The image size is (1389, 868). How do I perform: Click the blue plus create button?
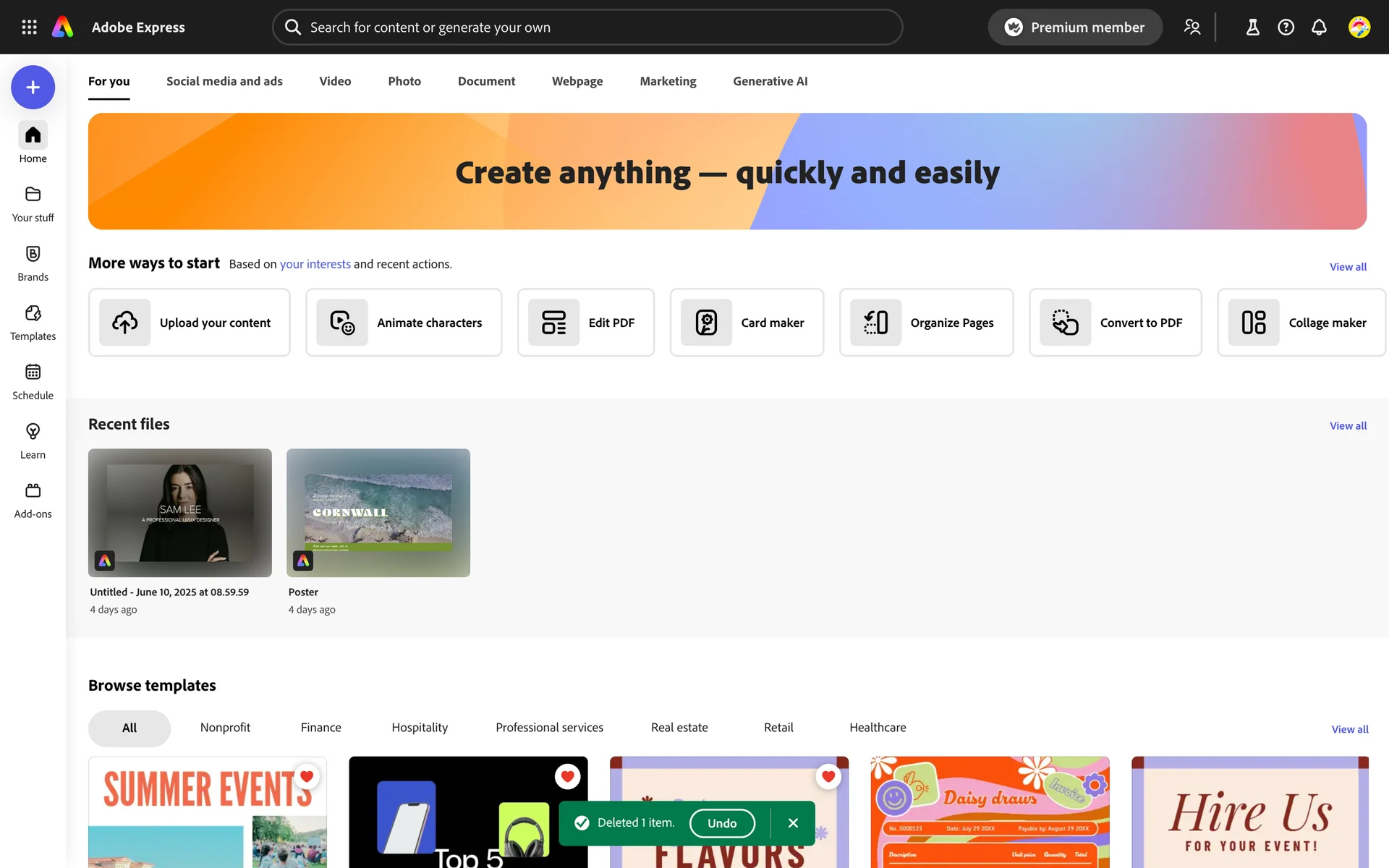coord(33,88)
